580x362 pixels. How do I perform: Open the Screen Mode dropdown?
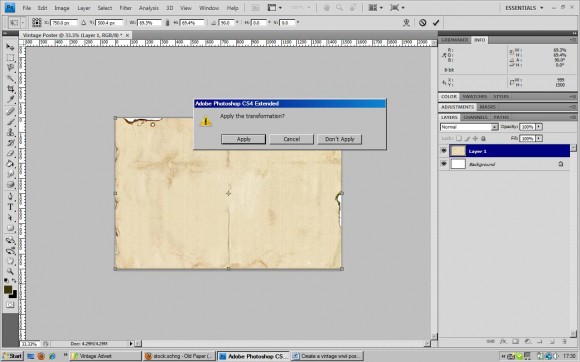pyautogui.click(x=397, y=8)
